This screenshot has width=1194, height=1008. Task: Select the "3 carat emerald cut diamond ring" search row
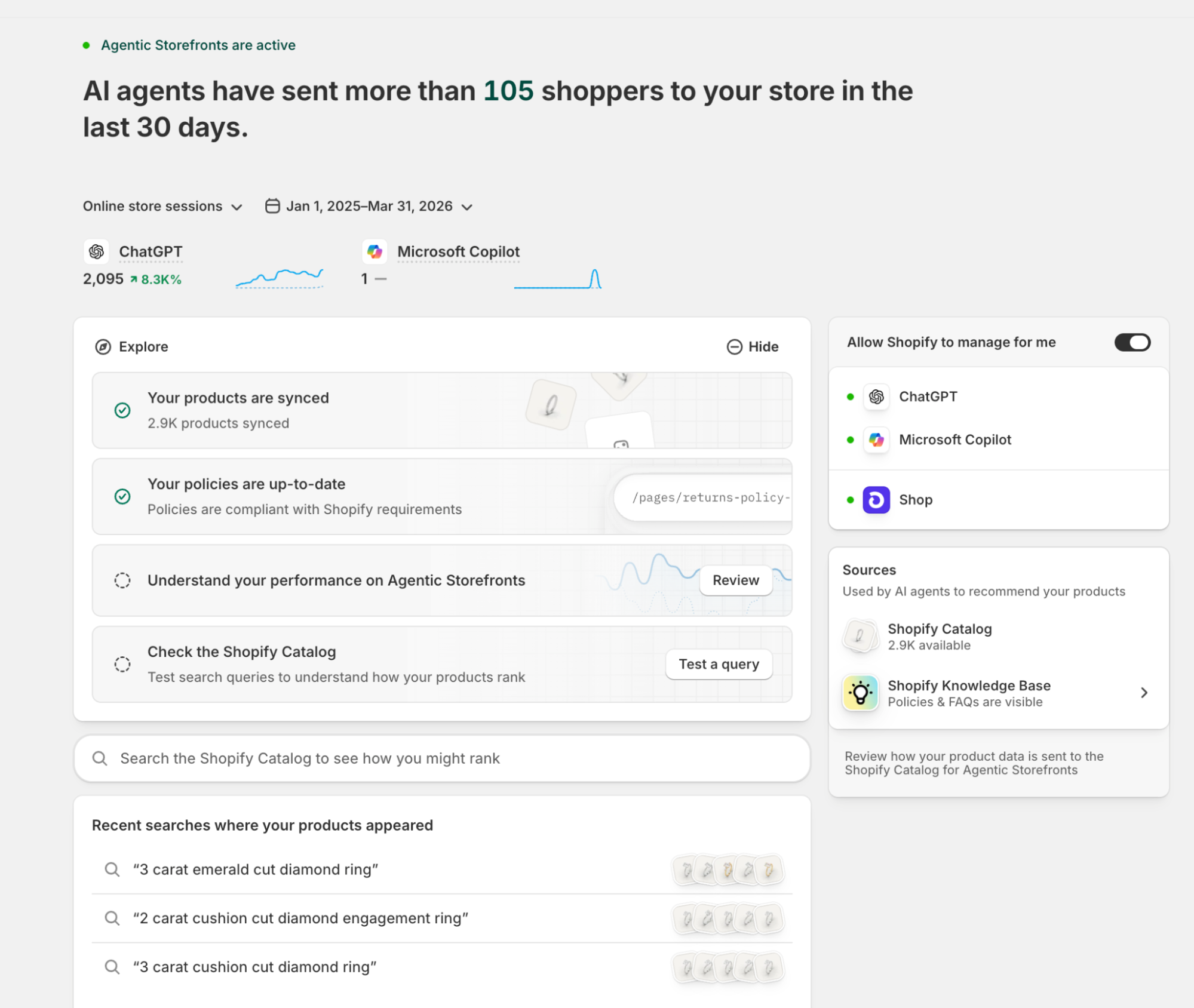(442, 869)
